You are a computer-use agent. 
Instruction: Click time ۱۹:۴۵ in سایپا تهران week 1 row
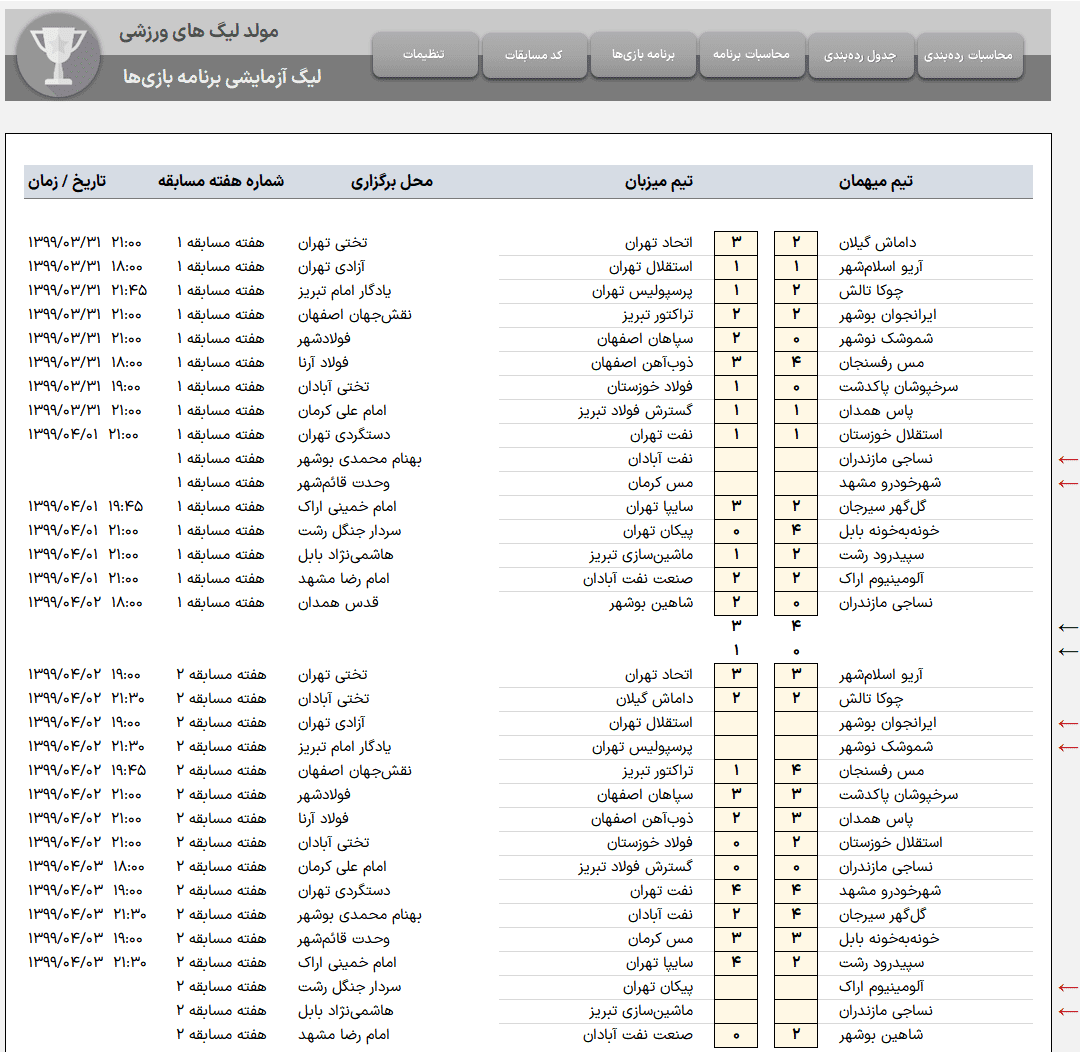126,507
